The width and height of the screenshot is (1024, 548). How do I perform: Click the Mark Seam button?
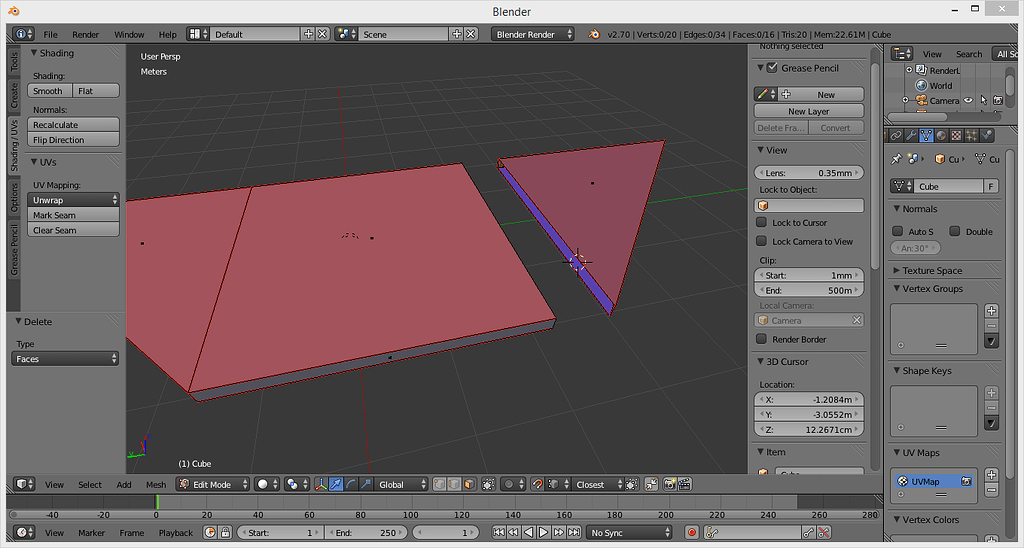pos(73,215)
